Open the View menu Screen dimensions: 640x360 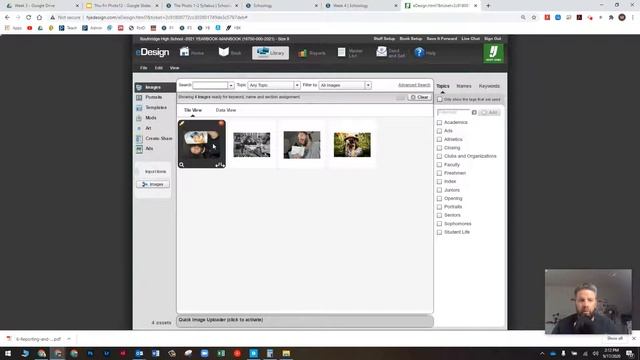[x=175, y=68]
